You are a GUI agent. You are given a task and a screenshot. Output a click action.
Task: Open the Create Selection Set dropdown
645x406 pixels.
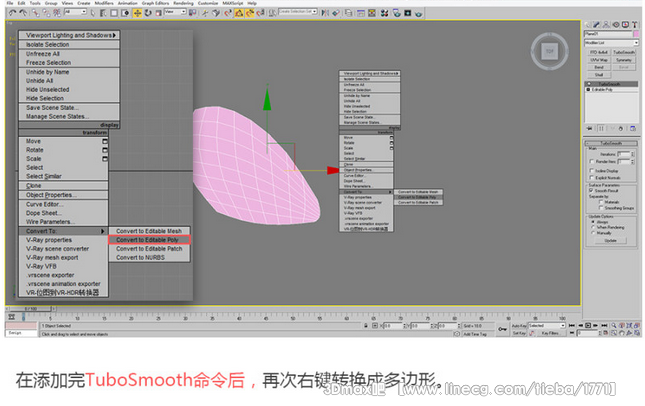coord(298,12)
